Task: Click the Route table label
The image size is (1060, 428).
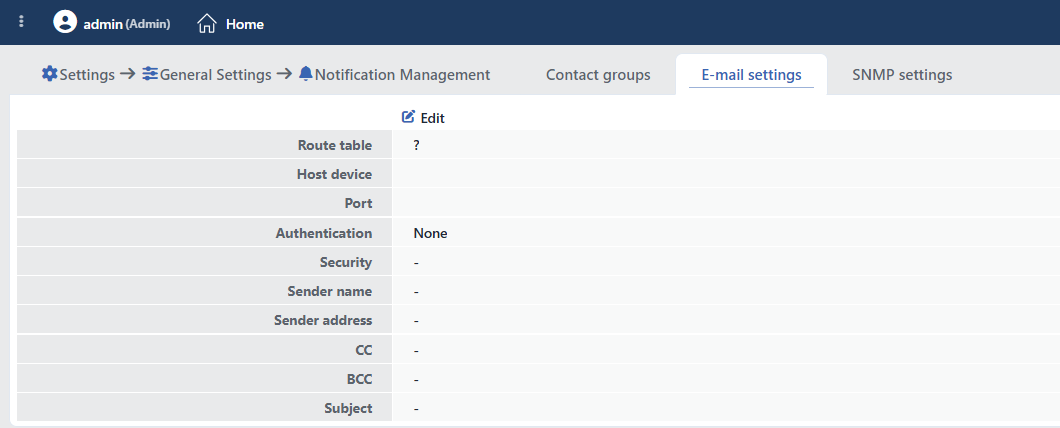Action: (335, 145)
